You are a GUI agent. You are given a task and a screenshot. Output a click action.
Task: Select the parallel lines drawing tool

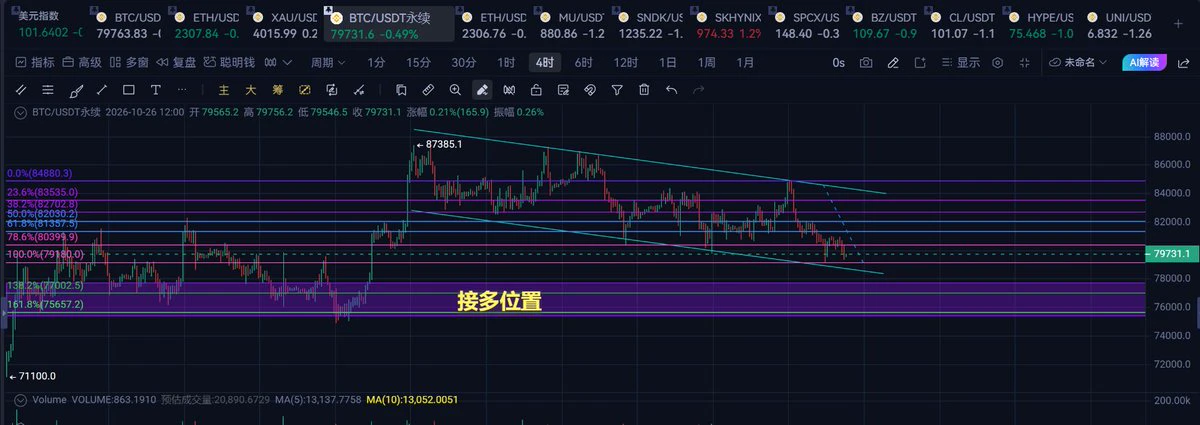point(21,89)
